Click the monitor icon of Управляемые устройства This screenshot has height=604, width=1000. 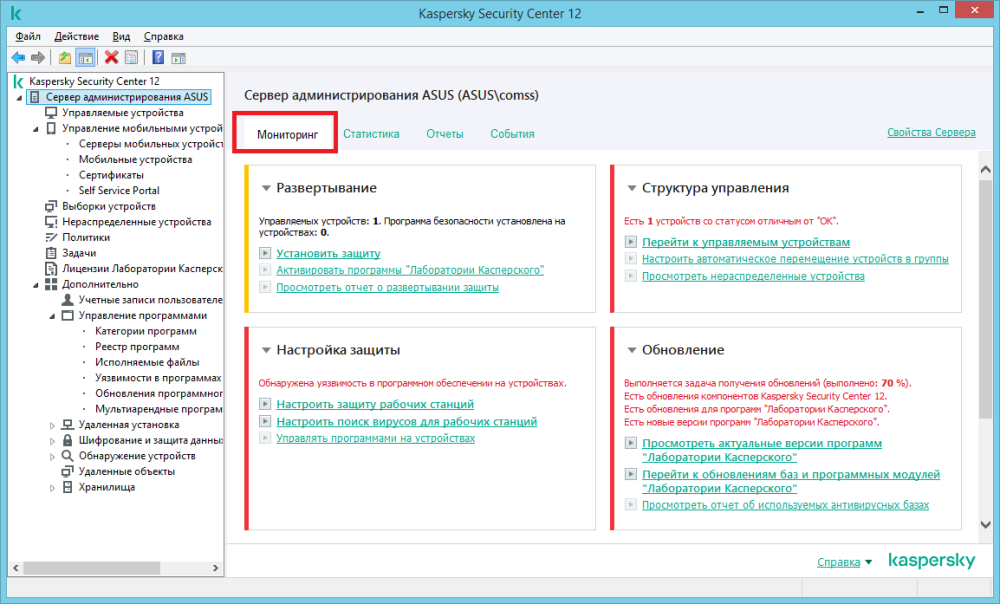pos(51,113)
